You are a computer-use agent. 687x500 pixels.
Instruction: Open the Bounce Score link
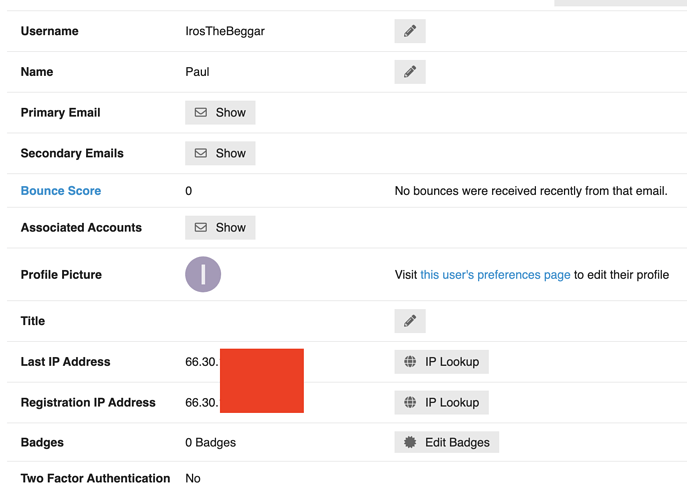61,191
